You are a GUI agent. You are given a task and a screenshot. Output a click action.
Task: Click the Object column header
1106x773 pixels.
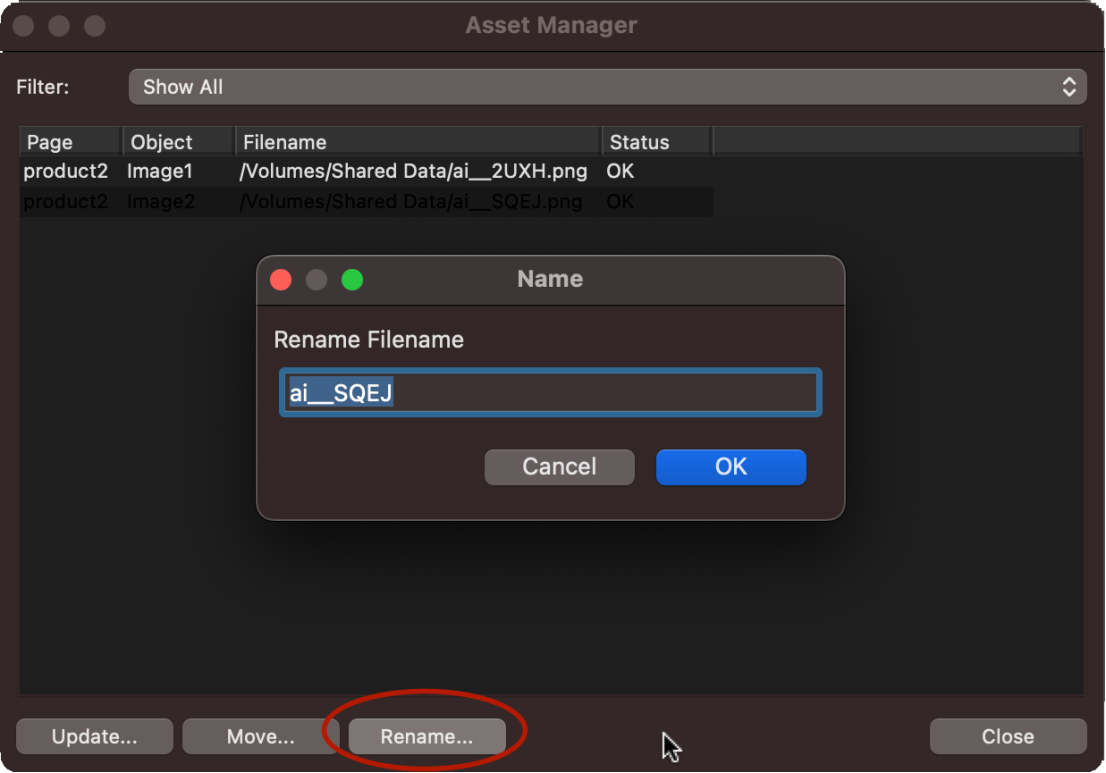(178, 142)
